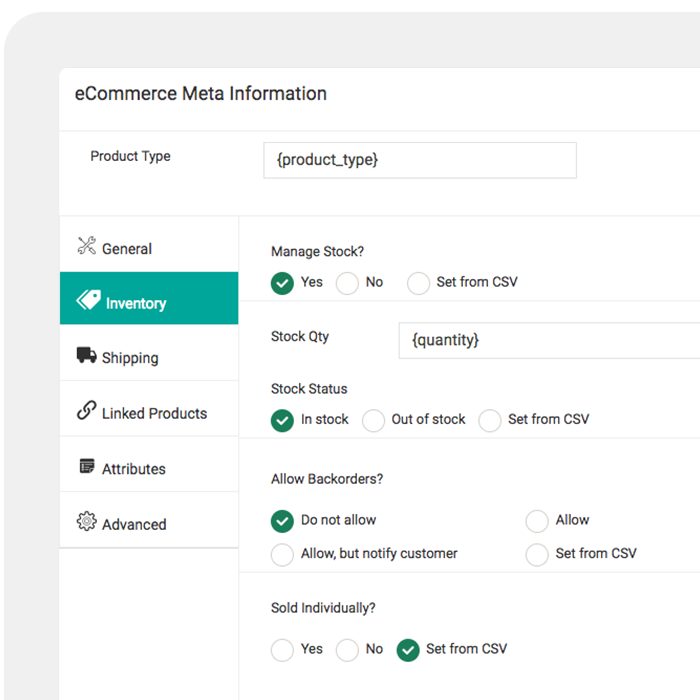Choose Set from CSV for Manage Stock
Screen dimensions: 700x700
click(x=418, y=283)
